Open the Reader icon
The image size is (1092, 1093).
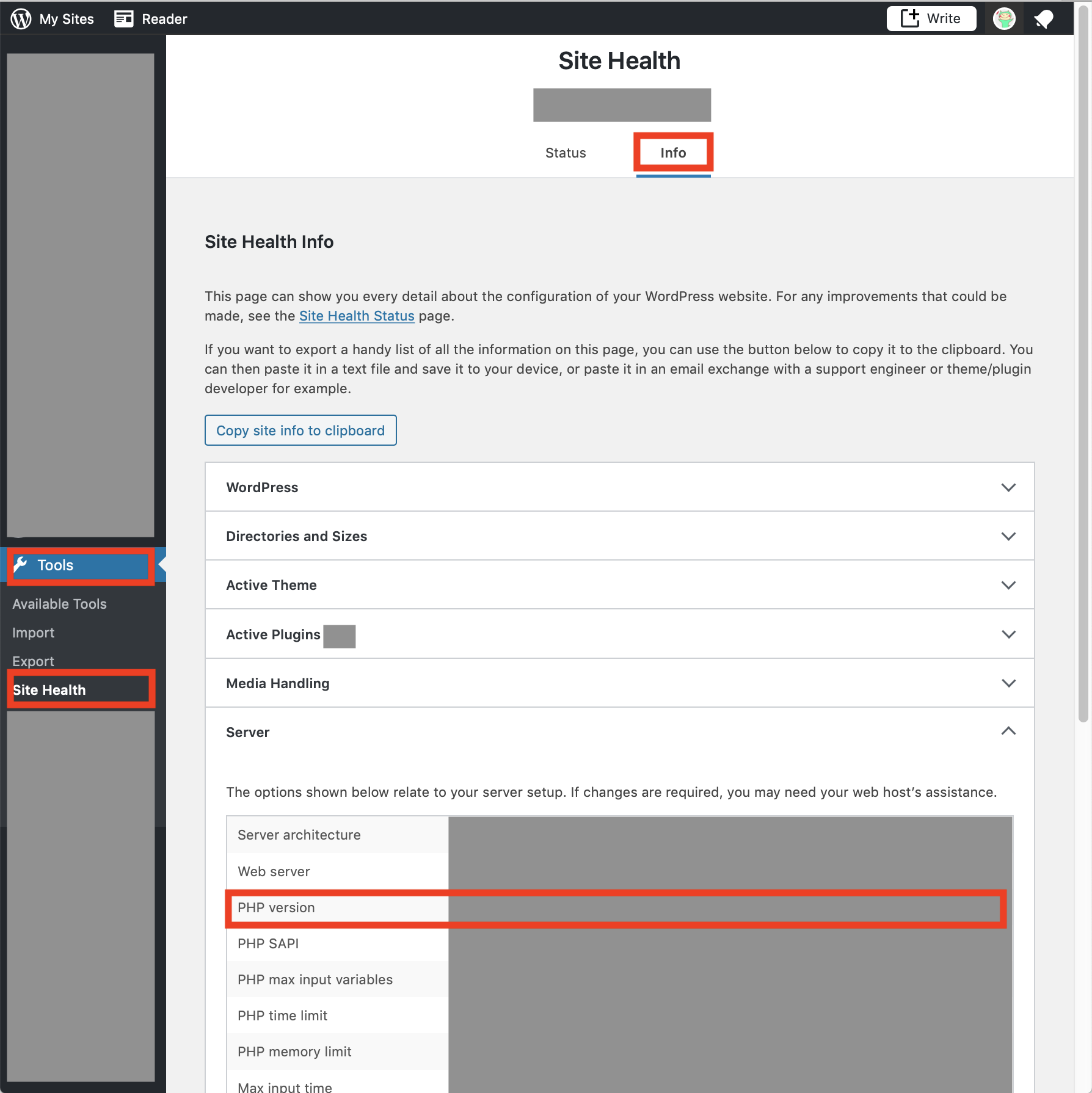pos(124,18)
